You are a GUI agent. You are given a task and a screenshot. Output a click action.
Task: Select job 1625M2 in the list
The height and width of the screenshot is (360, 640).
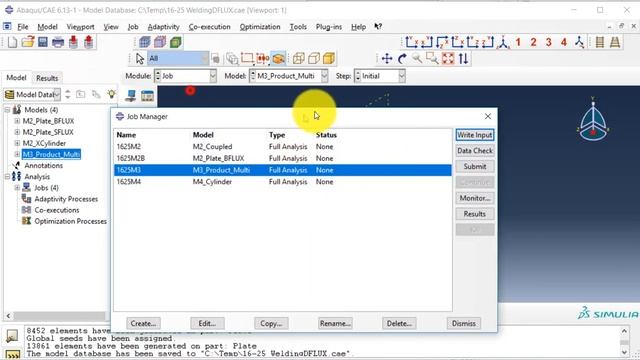[x=282, y=147]
